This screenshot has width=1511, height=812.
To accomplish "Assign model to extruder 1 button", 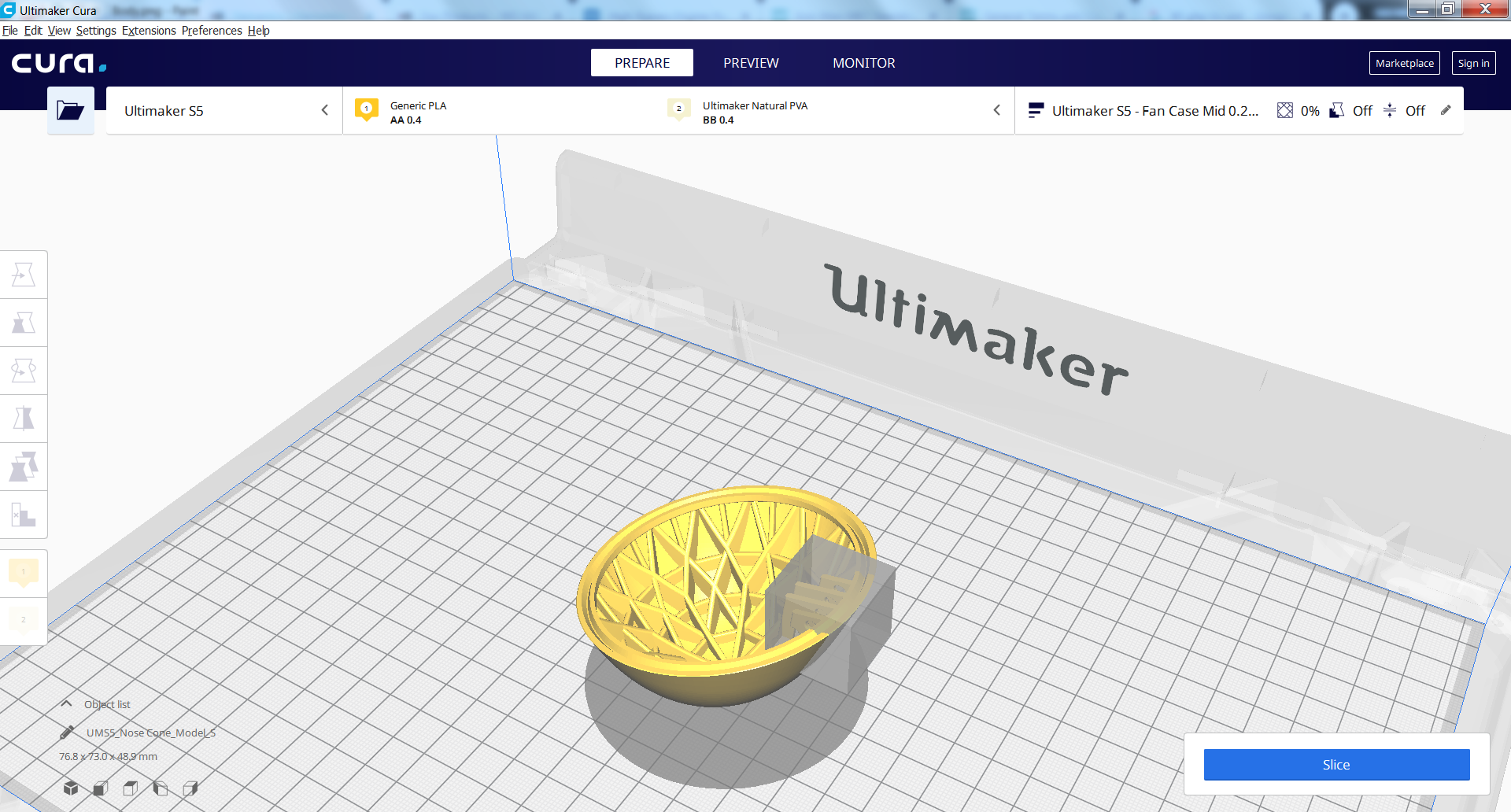I will (24, 572).
